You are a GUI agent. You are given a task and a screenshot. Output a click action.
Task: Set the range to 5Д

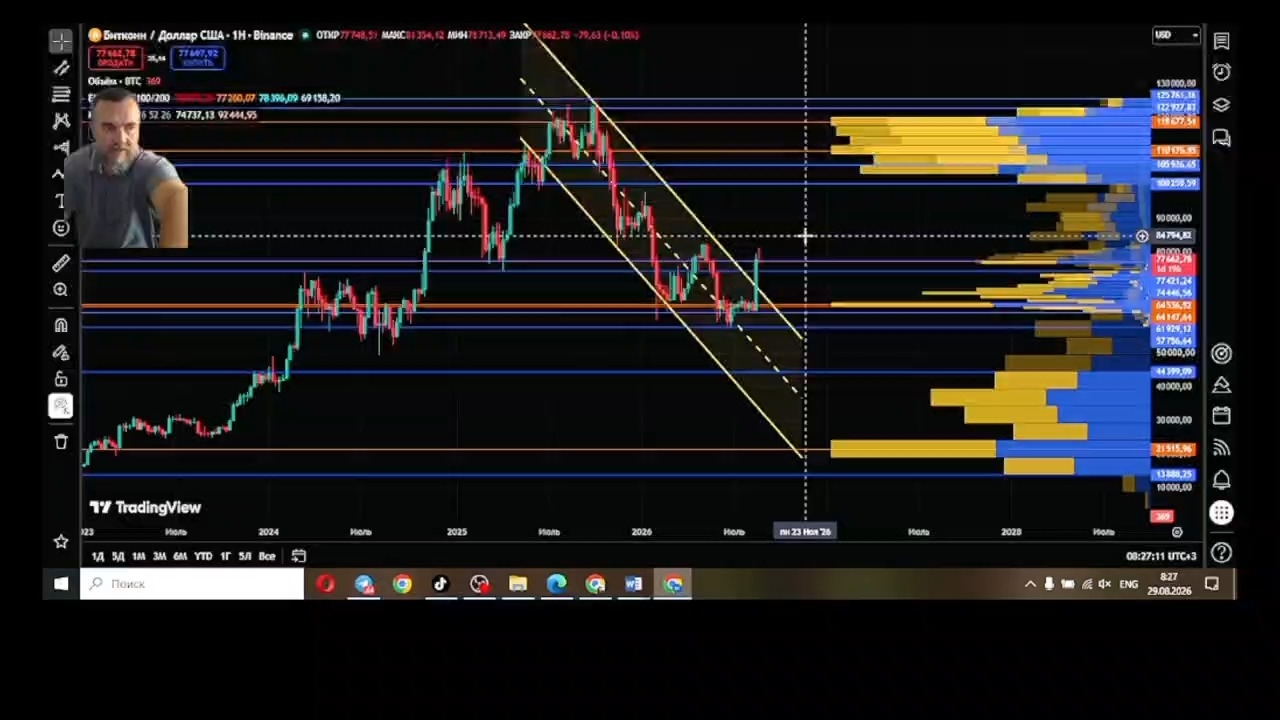pyautogui.click(x=118, y=556)
